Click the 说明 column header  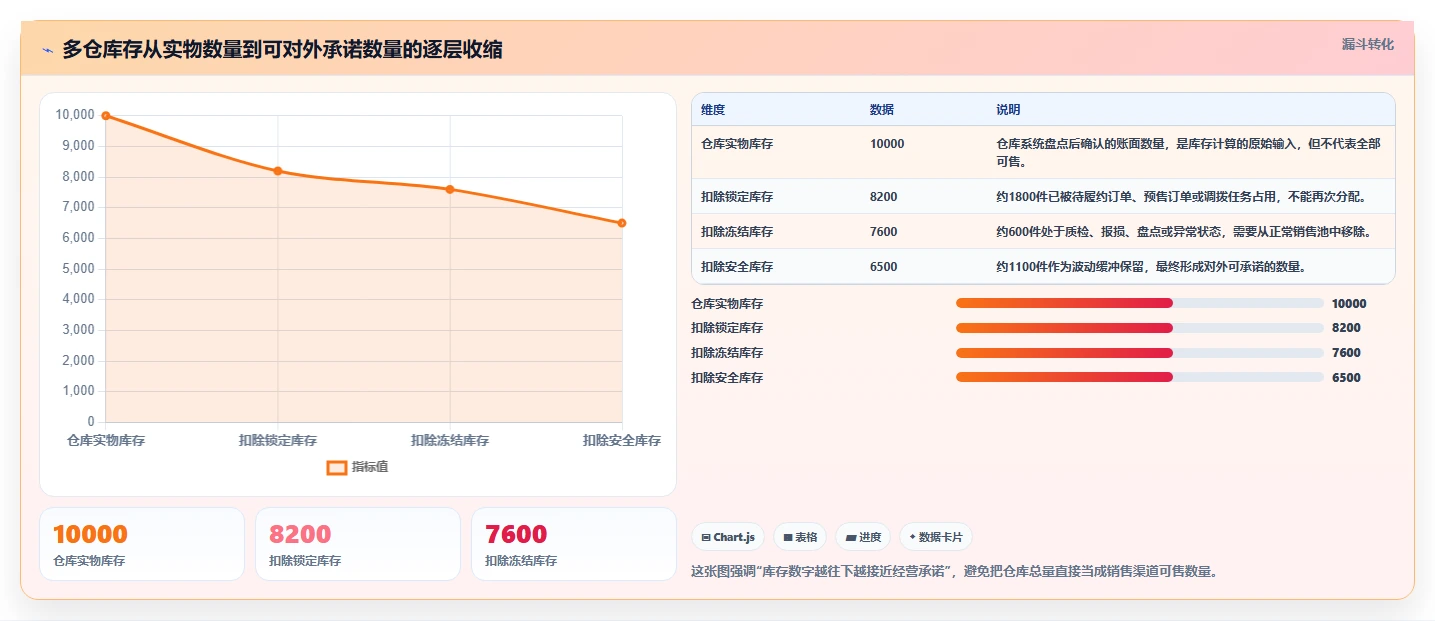coord(1008,109)
